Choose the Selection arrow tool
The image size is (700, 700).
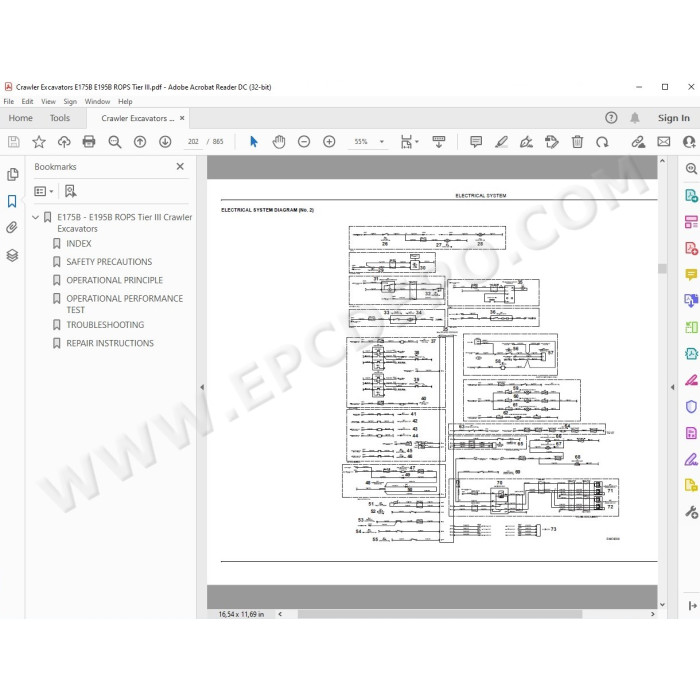pos(254,142)
